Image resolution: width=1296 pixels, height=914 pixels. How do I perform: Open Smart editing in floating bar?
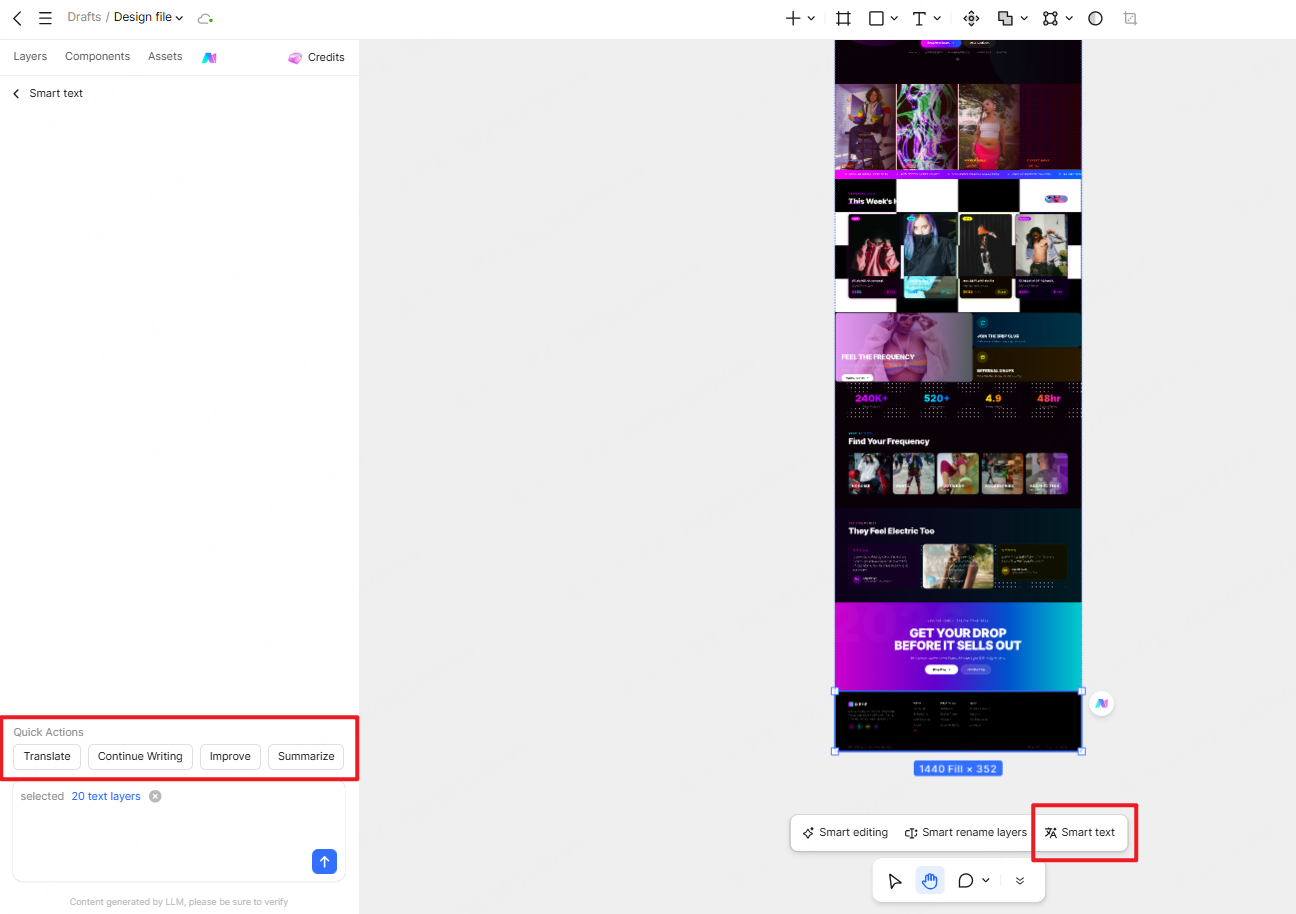pyautogui.click(x=845, y=833)
